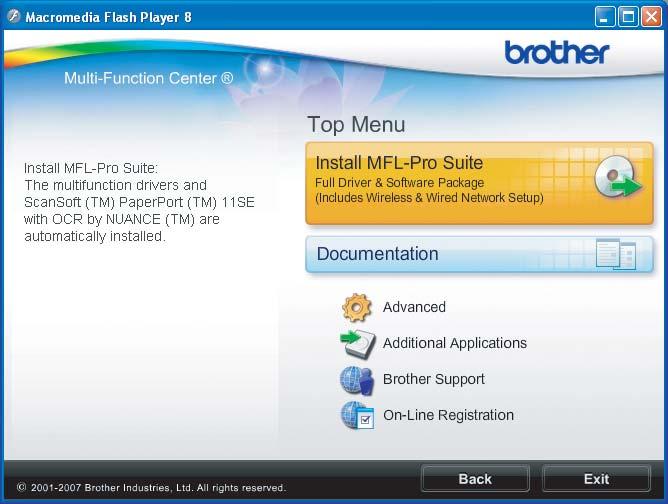Image resolution: width=668 pixels, height=504 pixels.
Task: Click the Advanced gear icon
Action: coord(357,307)
